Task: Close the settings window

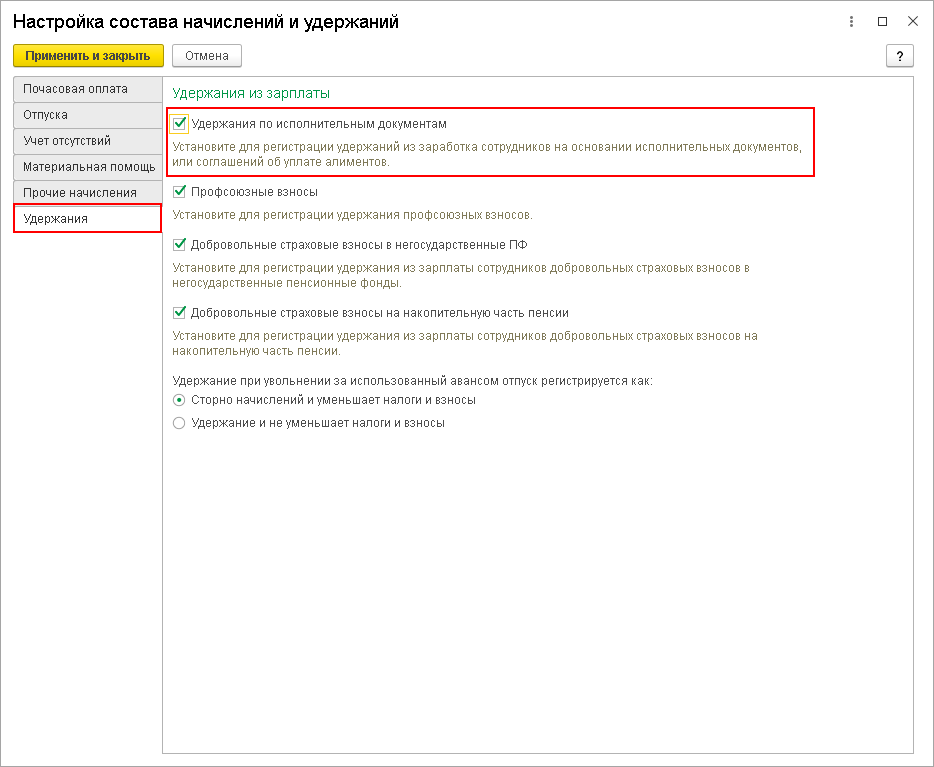Action: 912,21
